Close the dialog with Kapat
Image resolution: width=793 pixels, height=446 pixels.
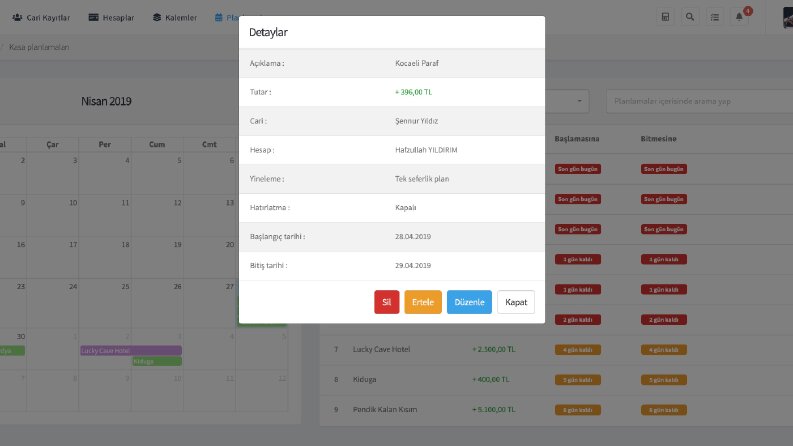point(516,302)
